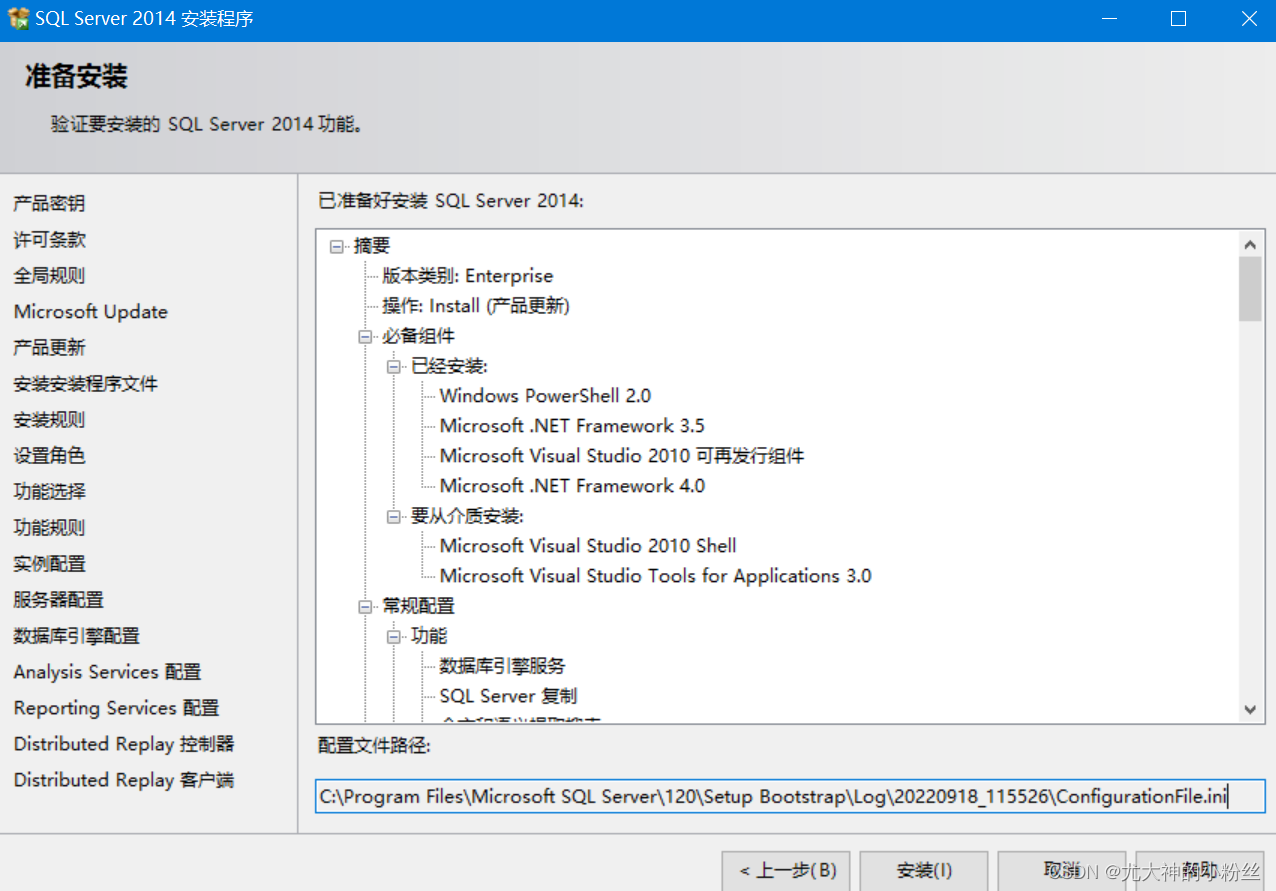The image size is (1276, 891).
Task: Collapse the 已经安装 section
Action: pyautogui.click(x=392, y=365)
